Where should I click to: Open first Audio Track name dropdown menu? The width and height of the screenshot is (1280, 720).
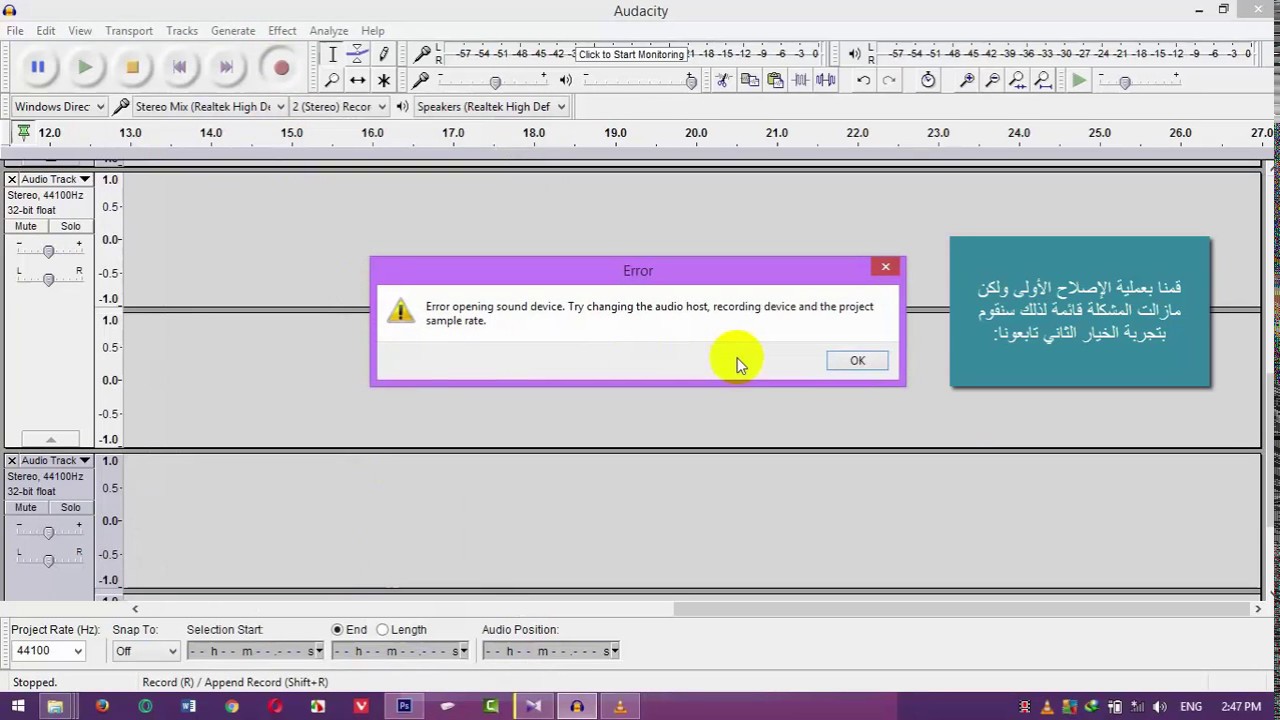pos(55,180)
